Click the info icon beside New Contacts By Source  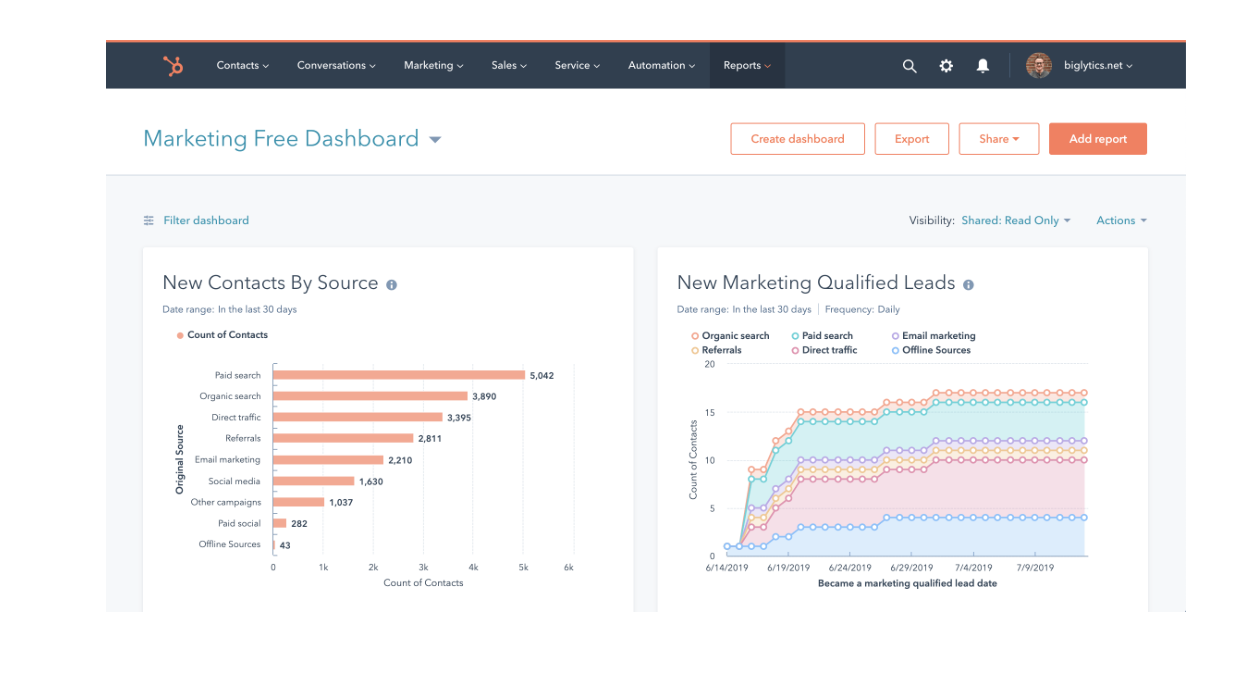coord(391,284)
